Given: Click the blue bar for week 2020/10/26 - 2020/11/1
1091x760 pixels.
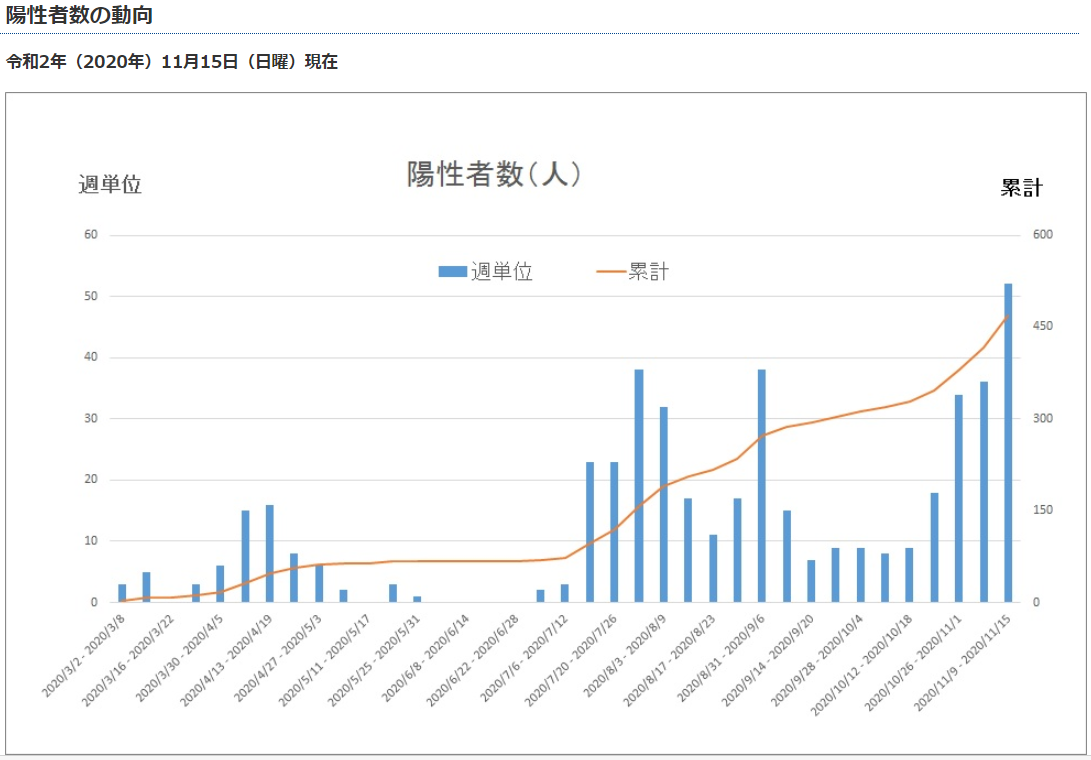Looking at the screenshot, I should pyautogui.click(x=959, y=498).
